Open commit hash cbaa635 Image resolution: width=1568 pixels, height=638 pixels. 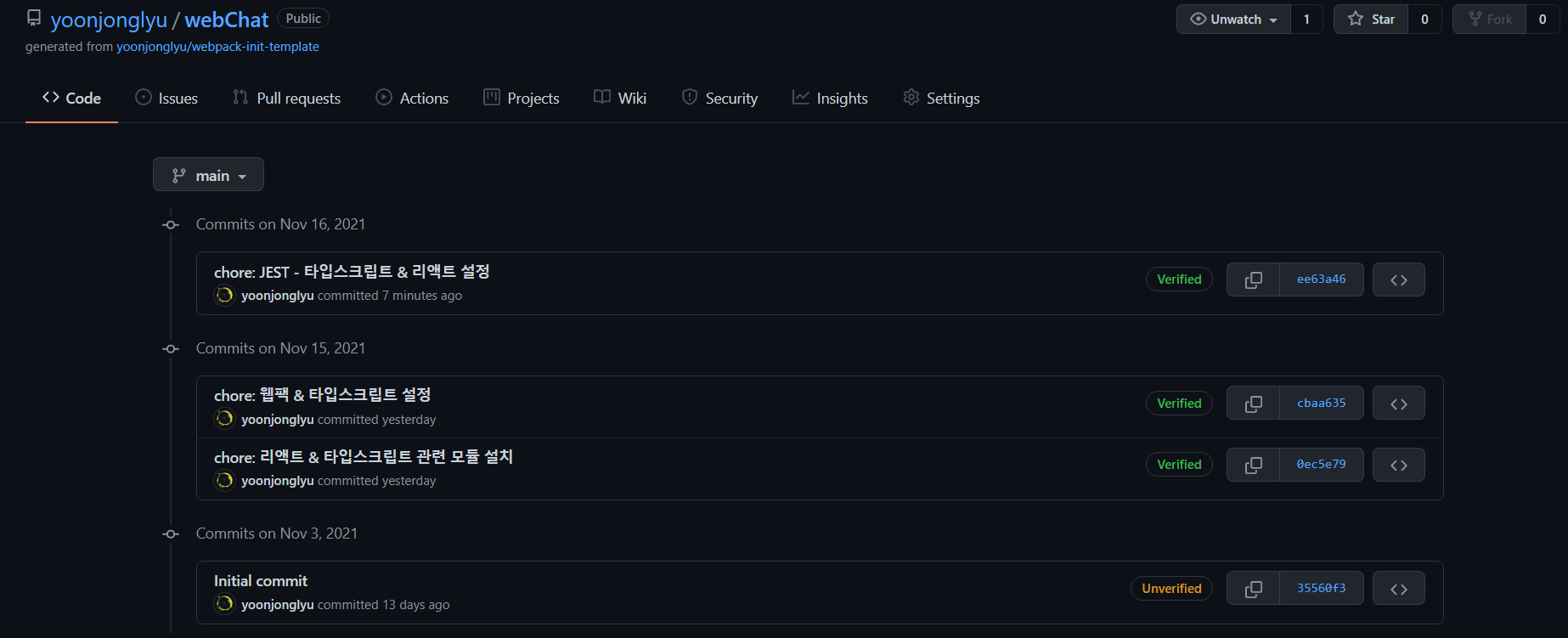[x=1321, y=404]
